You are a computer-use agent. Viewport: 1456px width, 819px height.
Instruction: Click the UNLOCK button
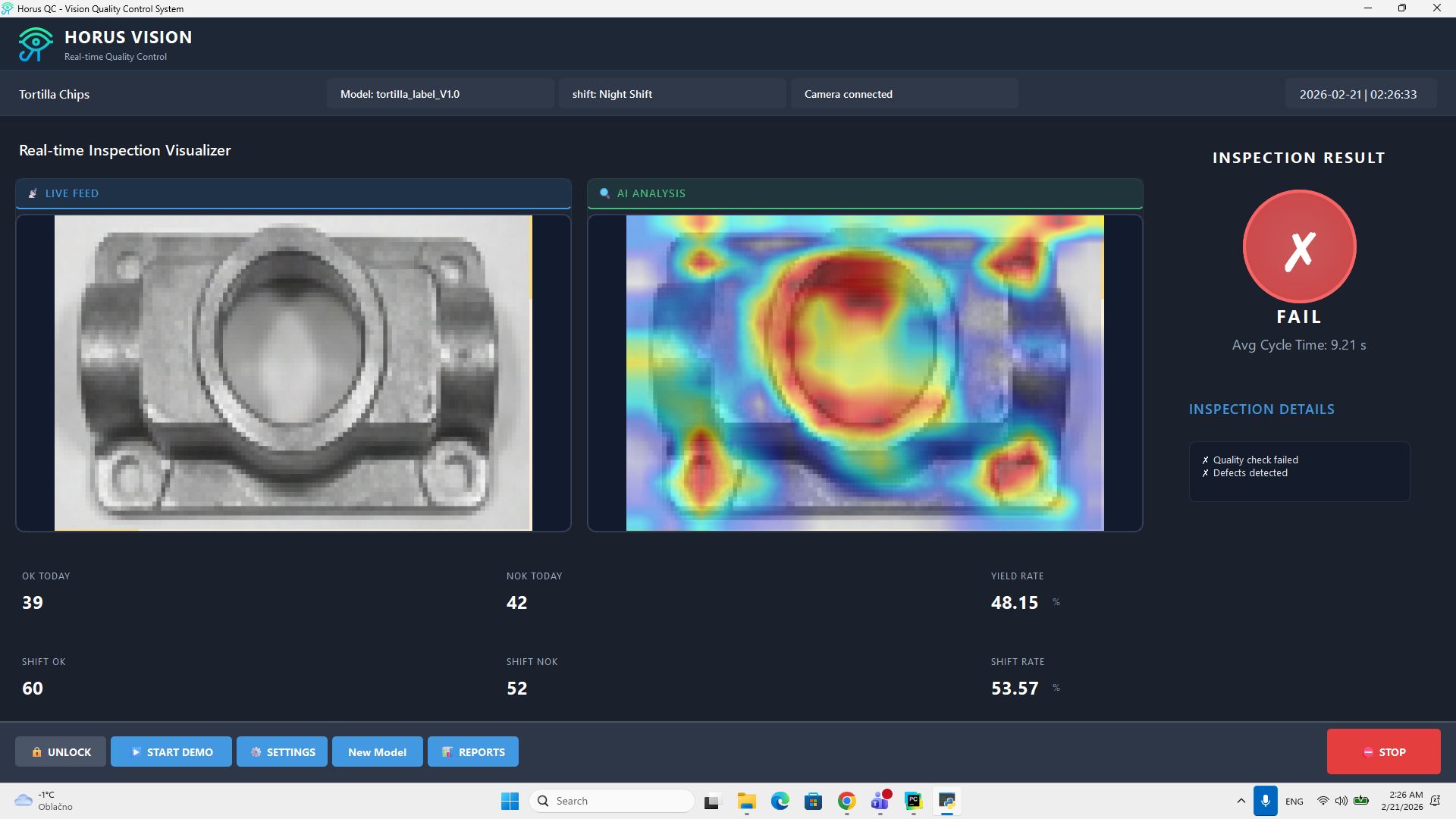(x=61, y=752)
